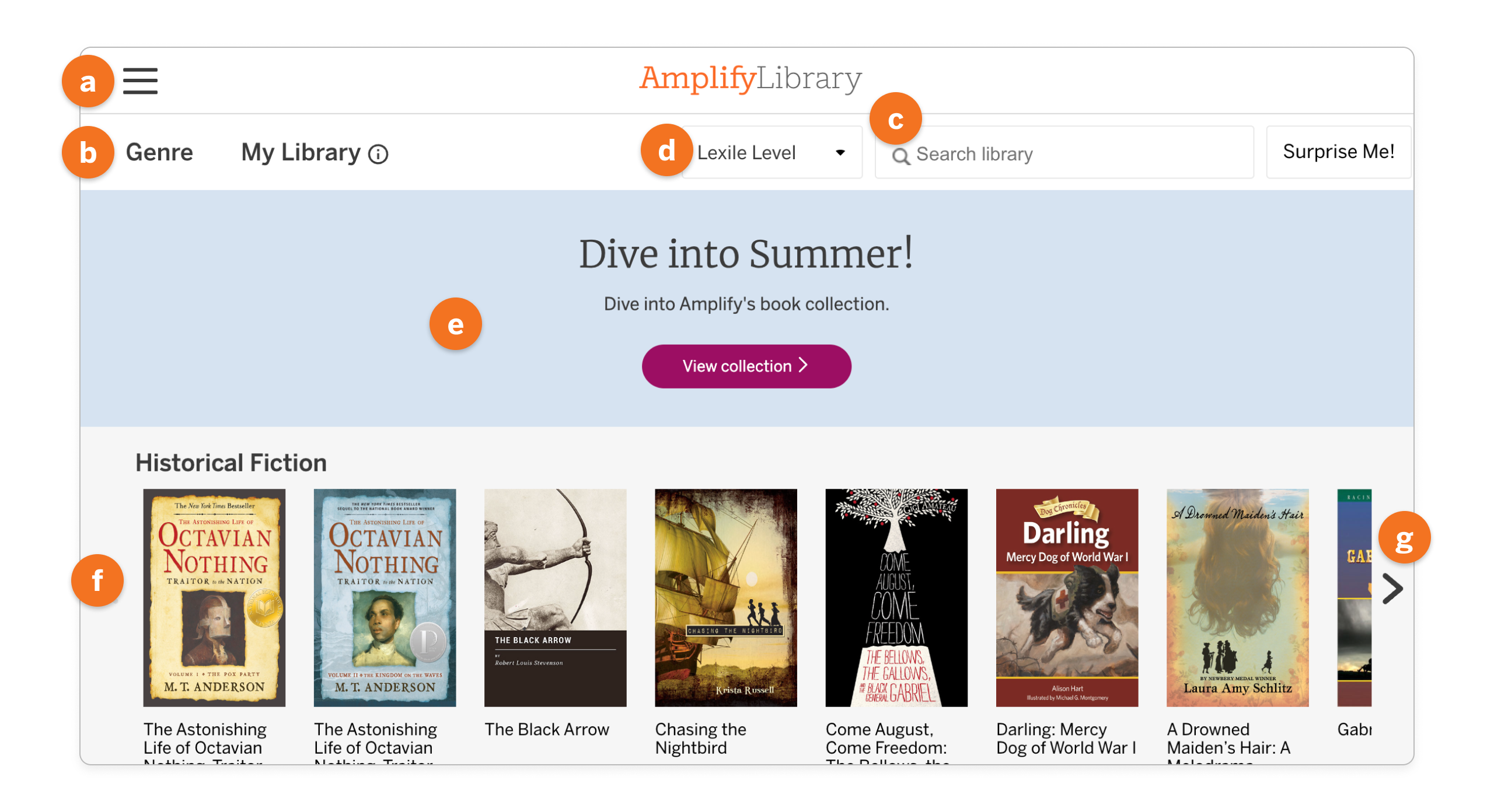The image size is (1494, 812).
Task: Go to My Library
Action: (301, 152)
